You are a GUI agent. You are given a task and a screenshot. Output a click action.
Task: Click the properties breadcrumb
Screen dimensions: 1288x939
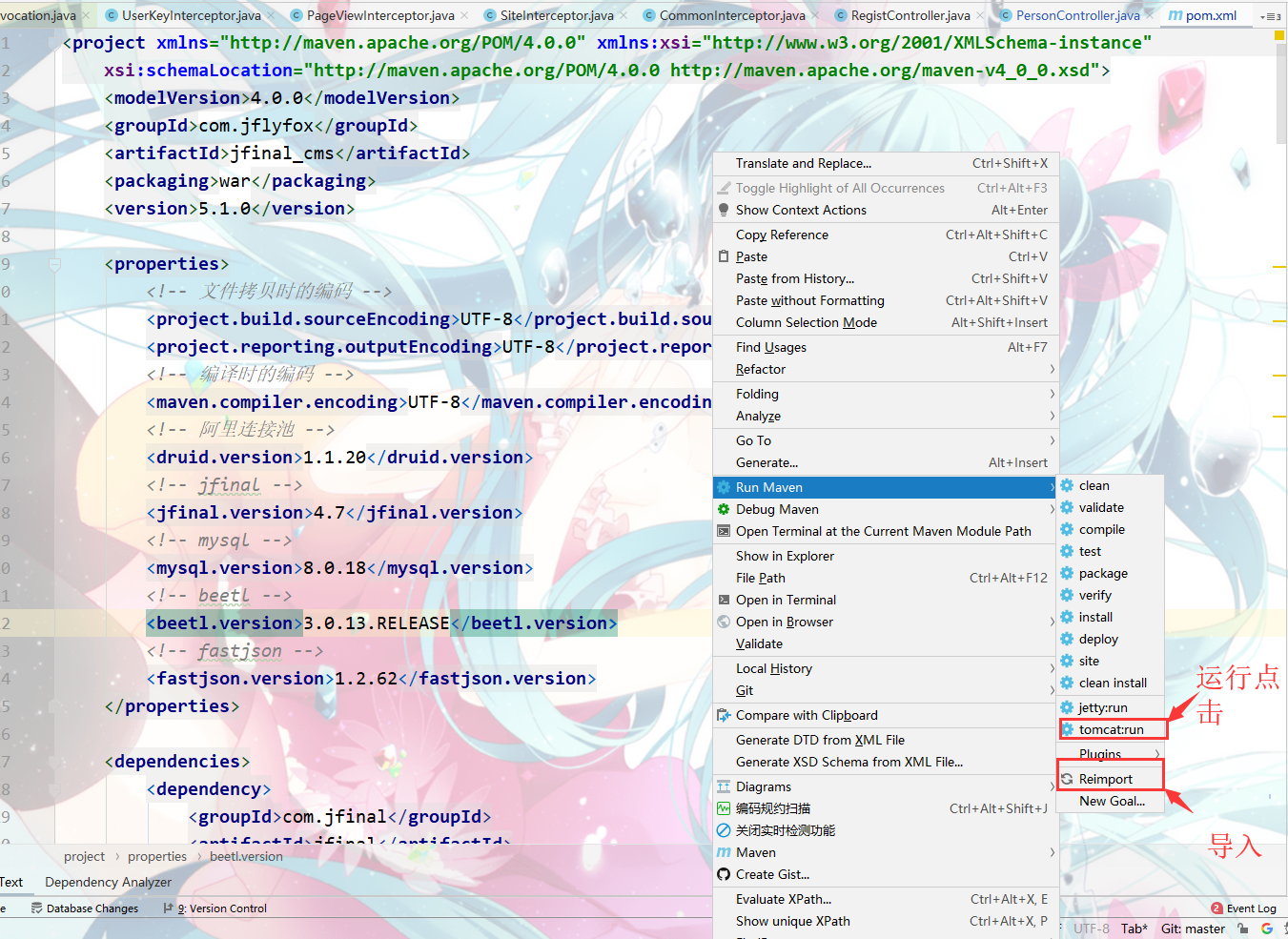point(157,856)
